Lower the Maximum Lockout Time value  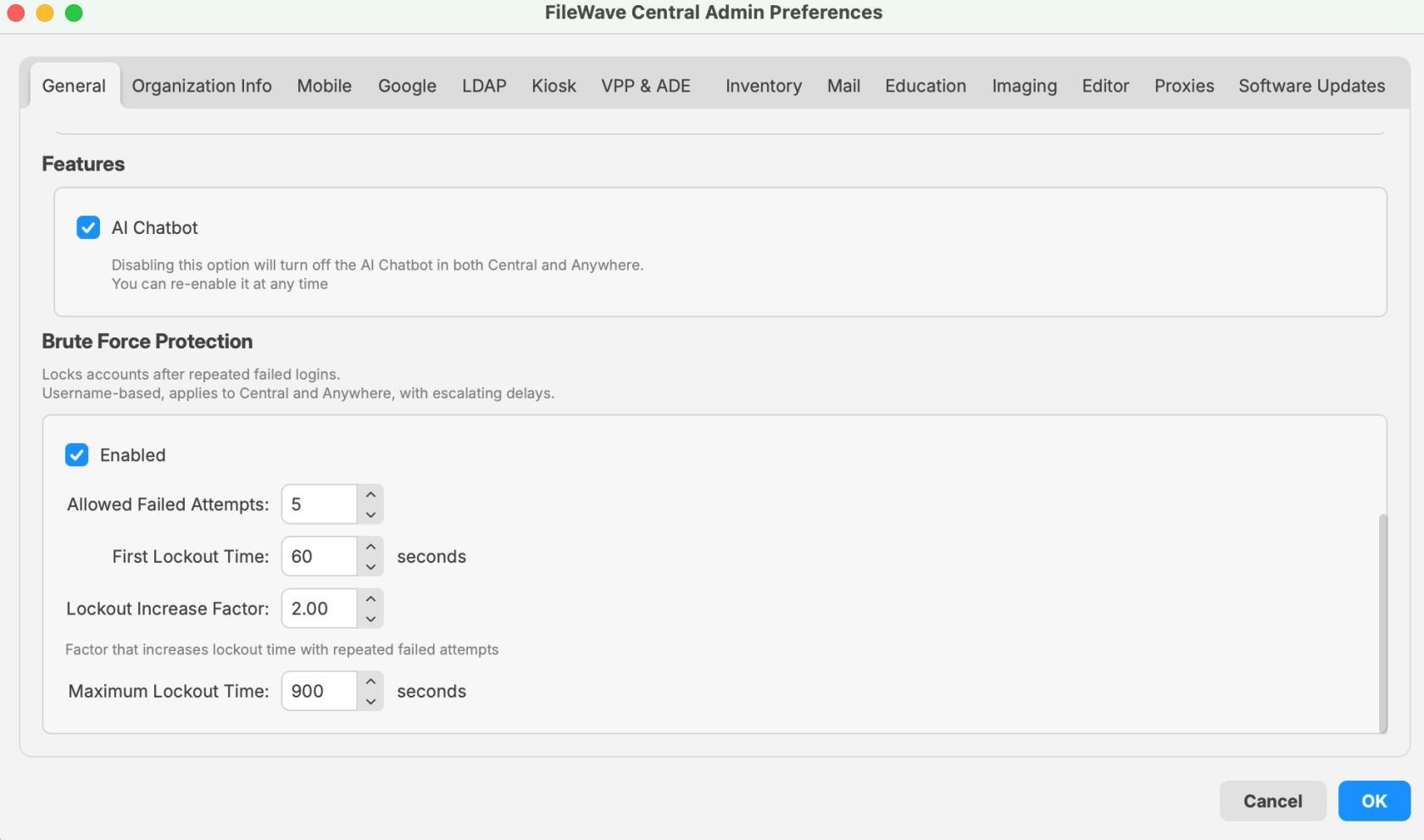(x=370, y=703)
